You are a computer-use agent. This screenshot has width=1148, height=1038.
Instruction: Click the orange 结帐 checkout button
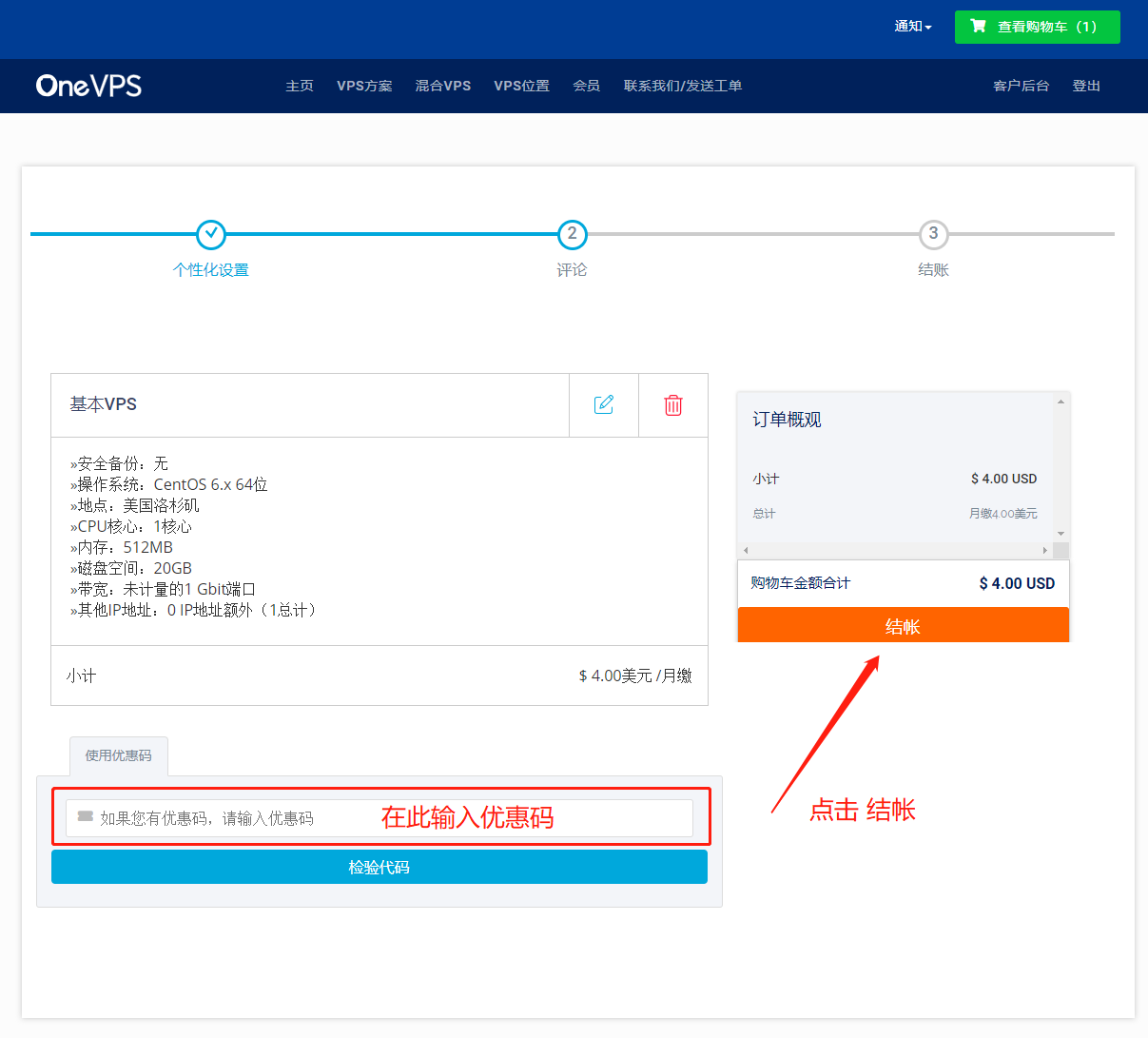click(903, 626)
